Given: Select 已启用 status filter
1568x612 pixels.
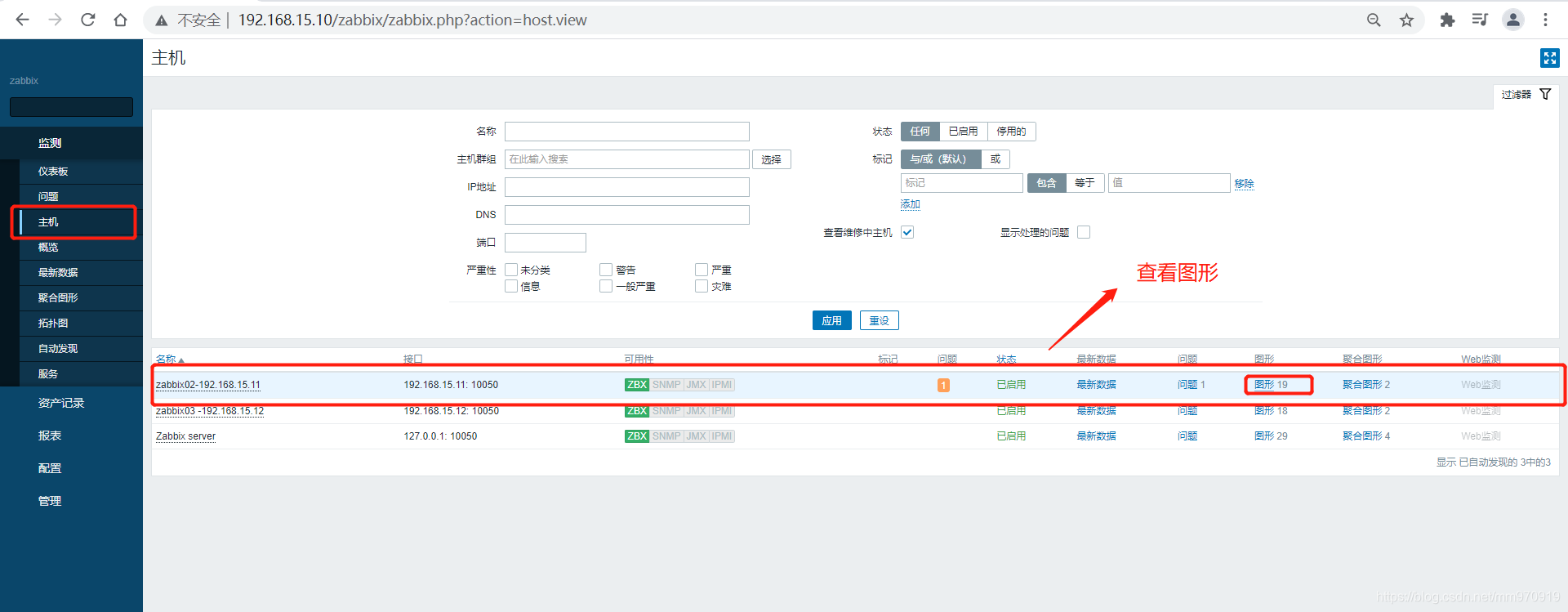Looking at the screenshot, I should click(963, 132).
